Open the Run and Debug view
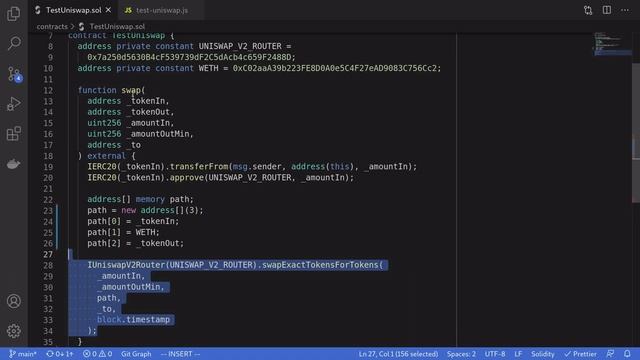The image size is (640, 360). tap(13, 104)
